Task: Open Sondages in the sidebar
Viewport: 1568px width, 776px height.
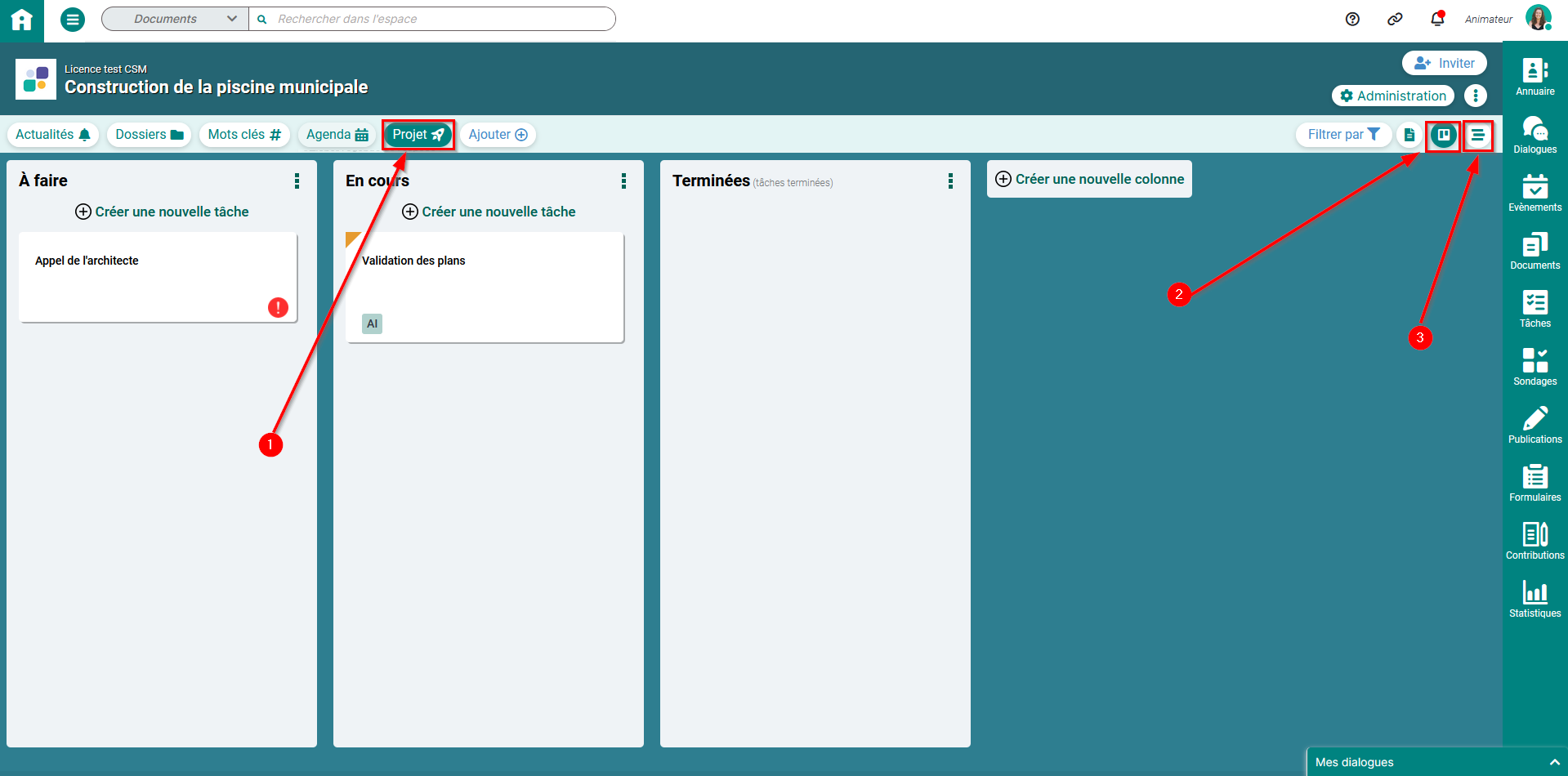Action: (1535, 367)
